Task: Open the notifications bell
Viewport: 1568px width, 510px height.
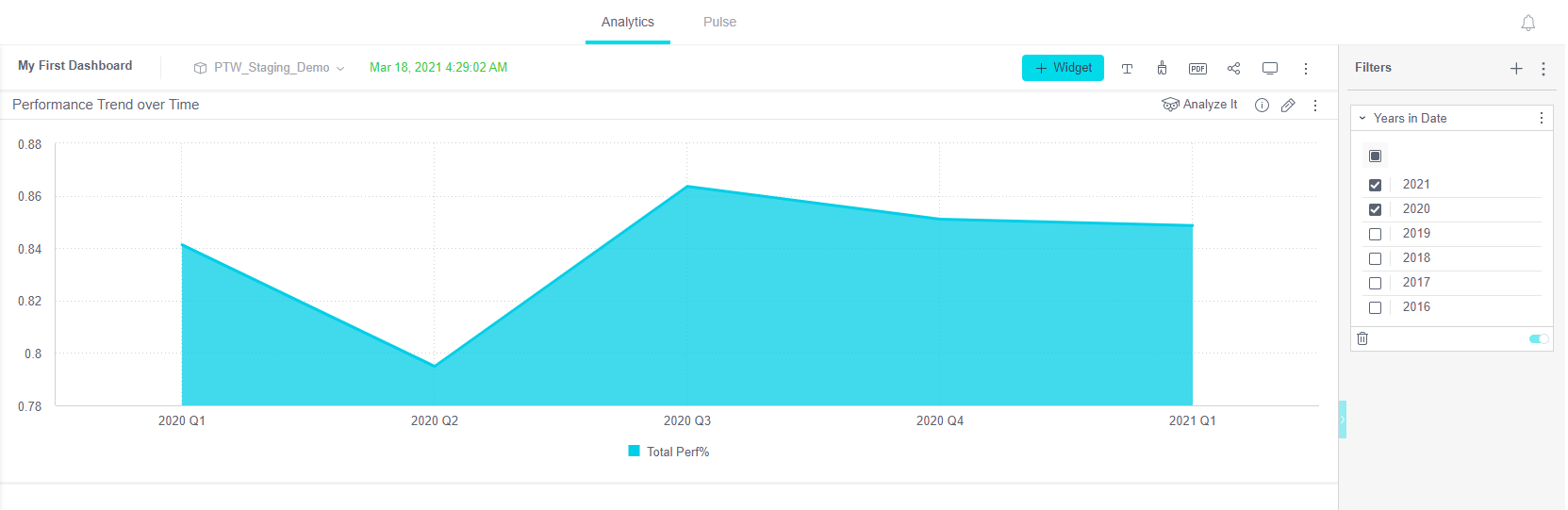Action: pos(1528,23)
